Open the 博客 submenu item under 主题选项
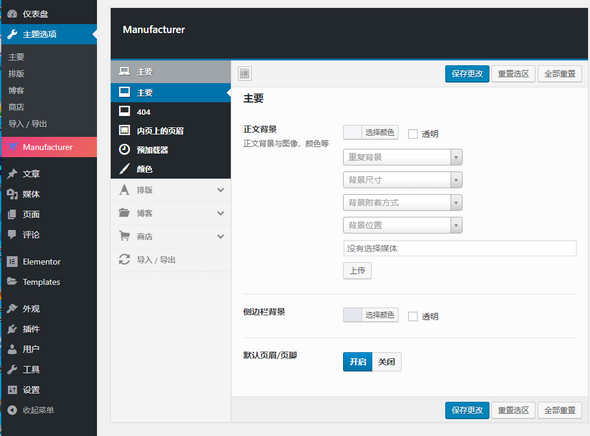590x436 pixels. (x=17, y=90)
